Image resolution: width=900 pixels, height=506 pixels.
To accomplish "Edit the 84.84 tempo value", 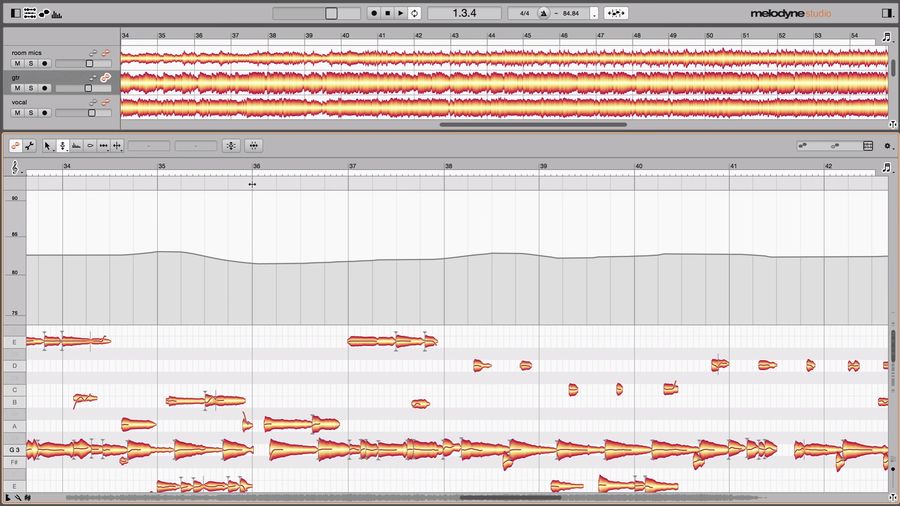I will pos(571,13).
